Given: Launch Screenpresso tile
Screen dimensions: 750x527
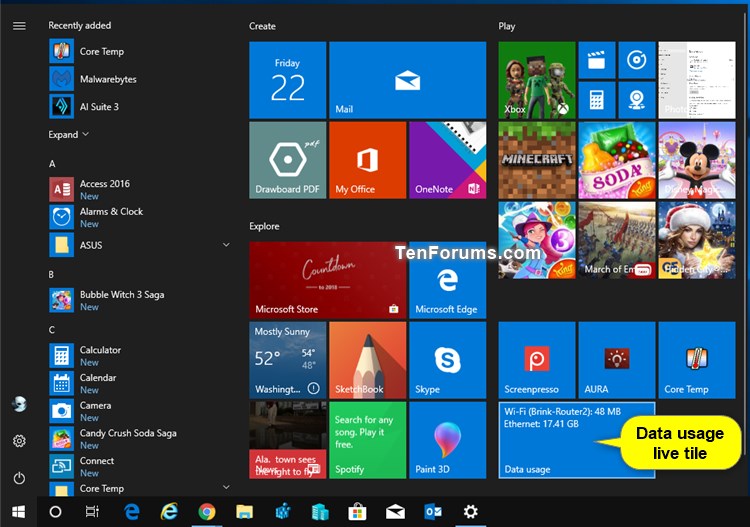Looking at the screenshot, I should [537, 360].
